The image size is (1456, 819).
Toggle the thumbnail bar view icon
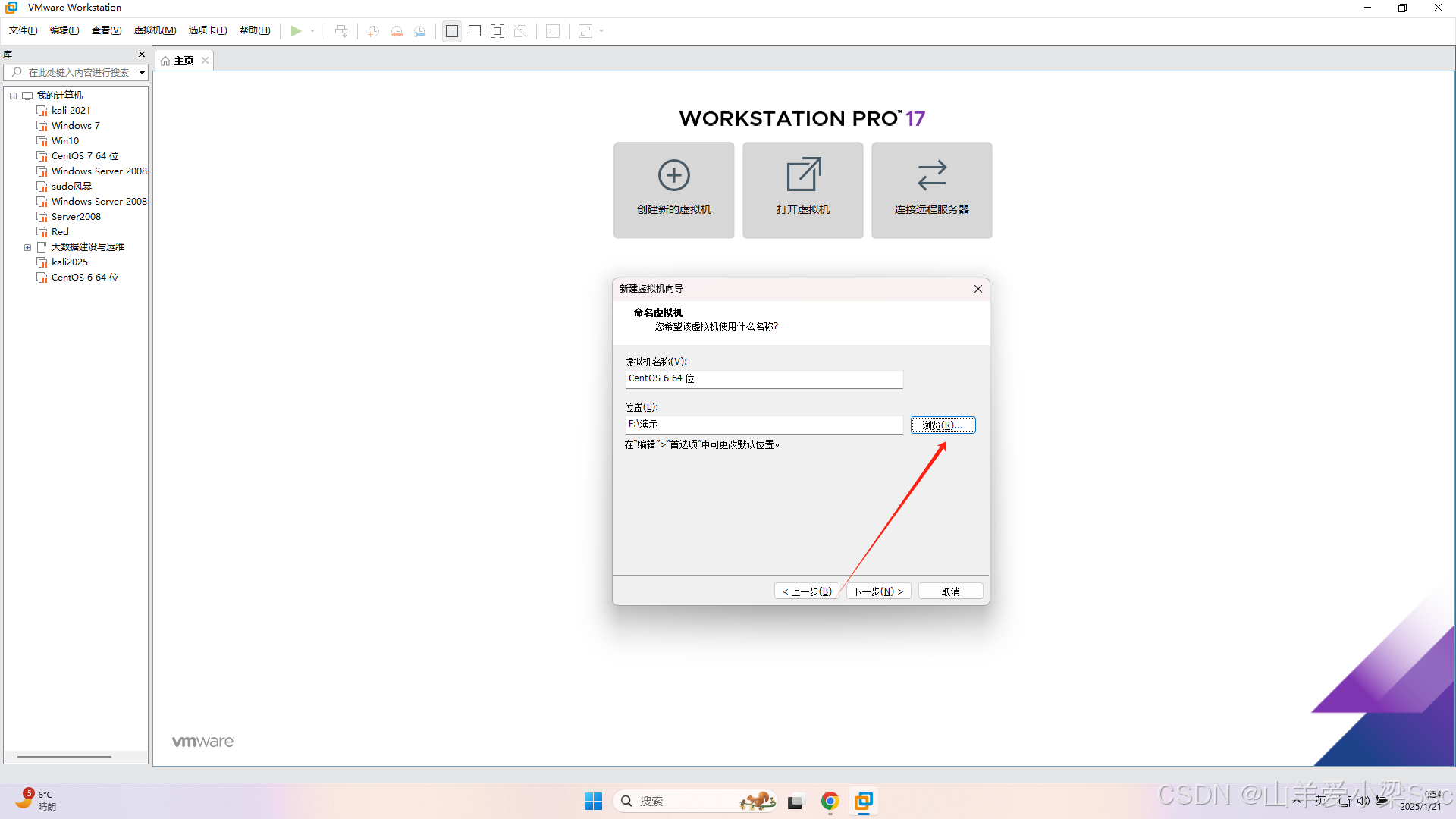(475, 31)
